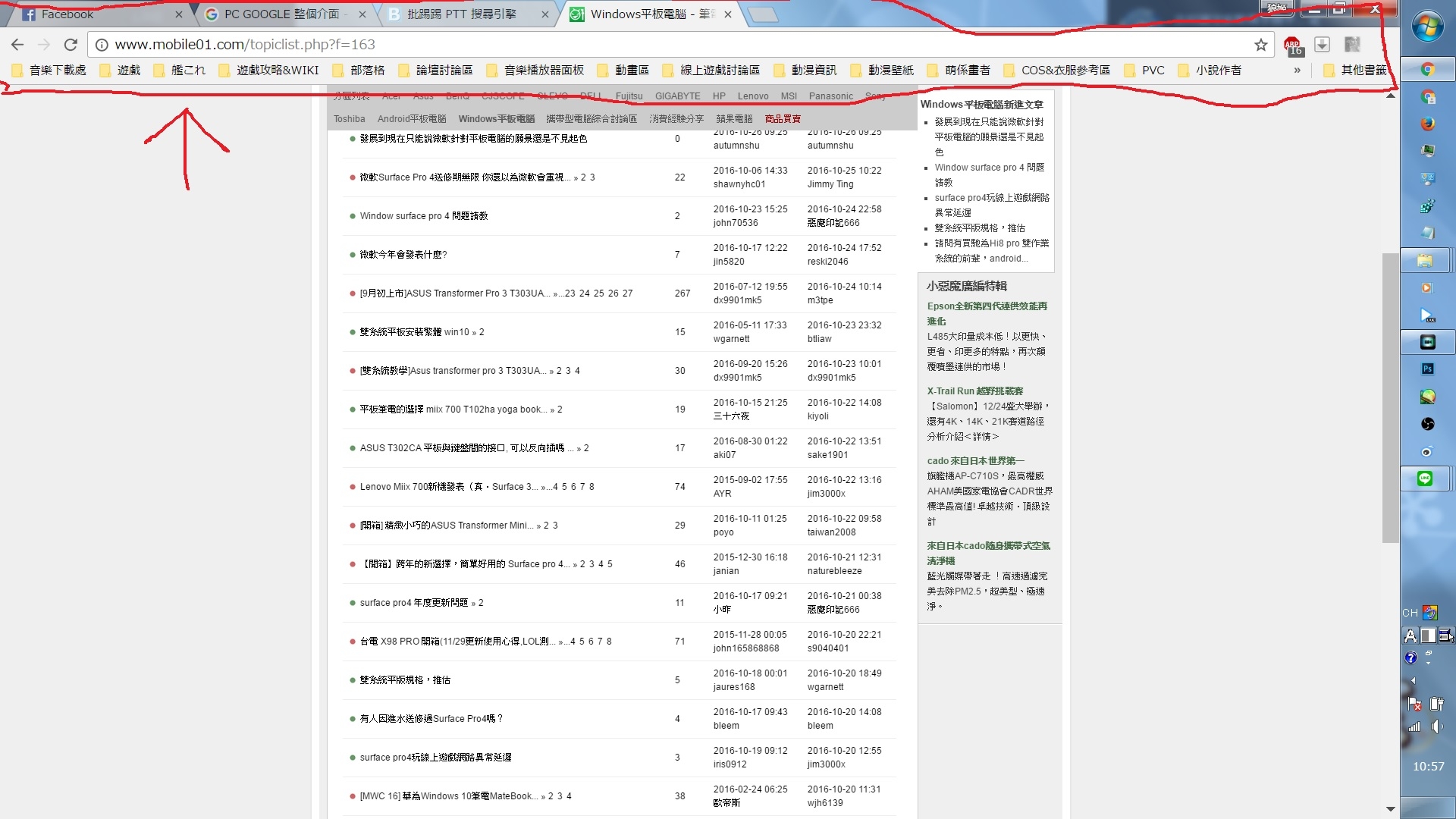
Task: Reload the page with the refresh icon
Action: (71, 45)
